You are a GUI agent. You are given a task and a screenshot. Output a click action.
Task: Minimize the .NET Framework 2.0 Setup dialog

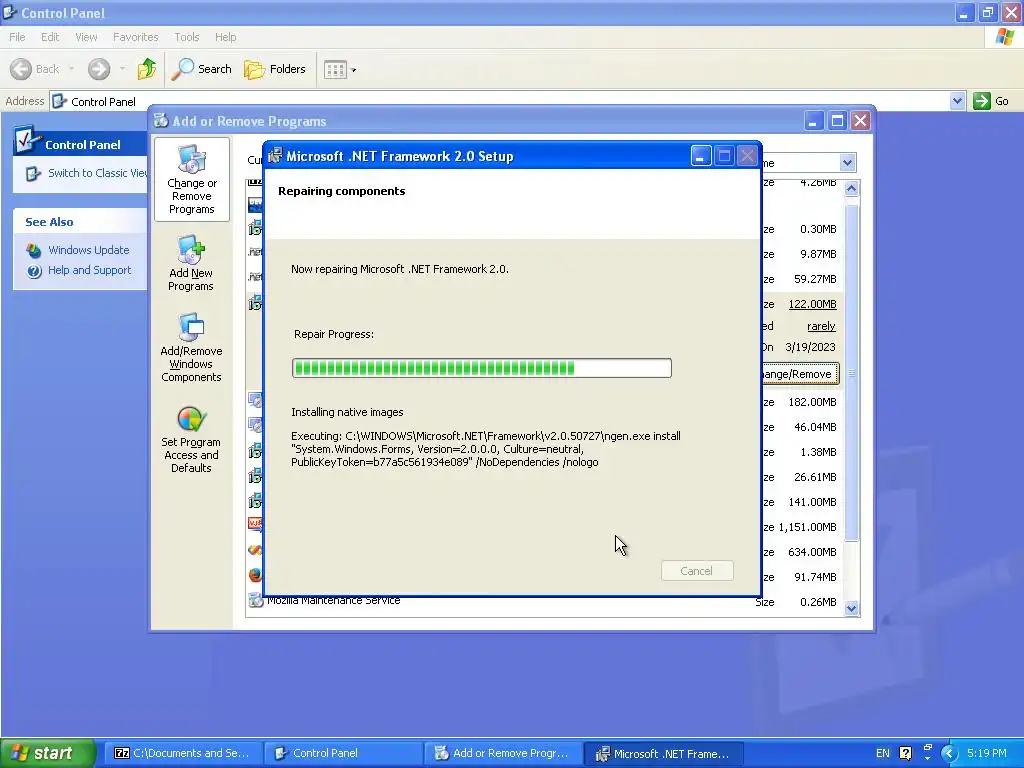[700, 156]
